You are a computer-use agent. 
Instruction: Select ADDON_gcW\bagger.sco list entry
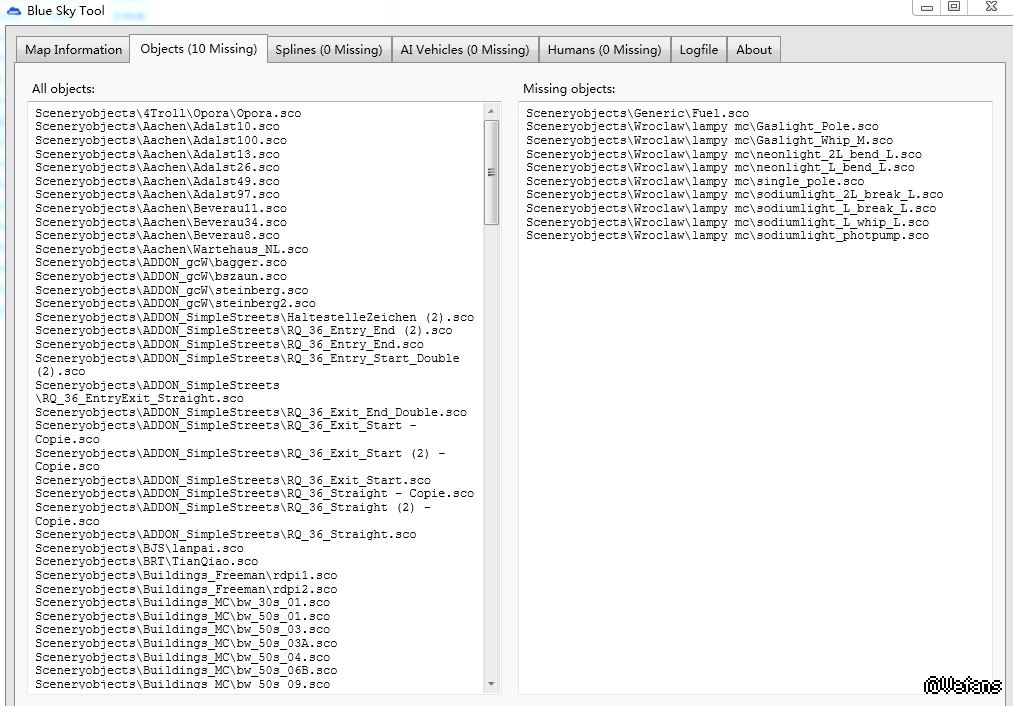(x=161, y=263)
